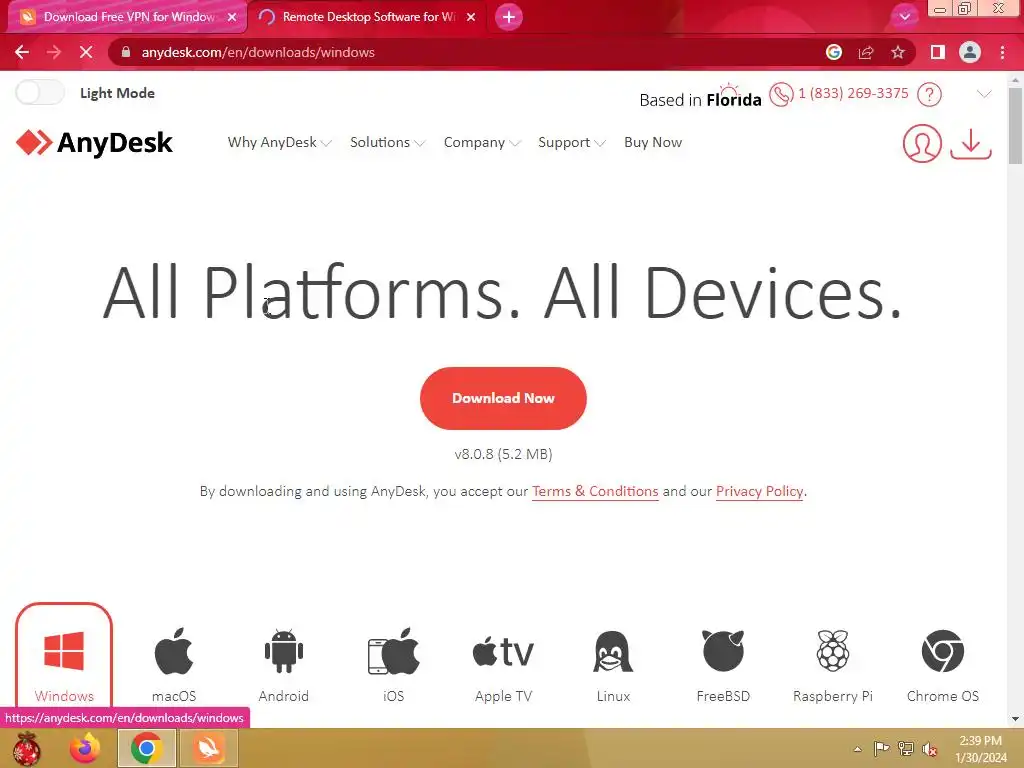This screenshot has height=768, width=1024.
Task: Open the tab search dropdown arrow
Action: [x=904, y=17]
